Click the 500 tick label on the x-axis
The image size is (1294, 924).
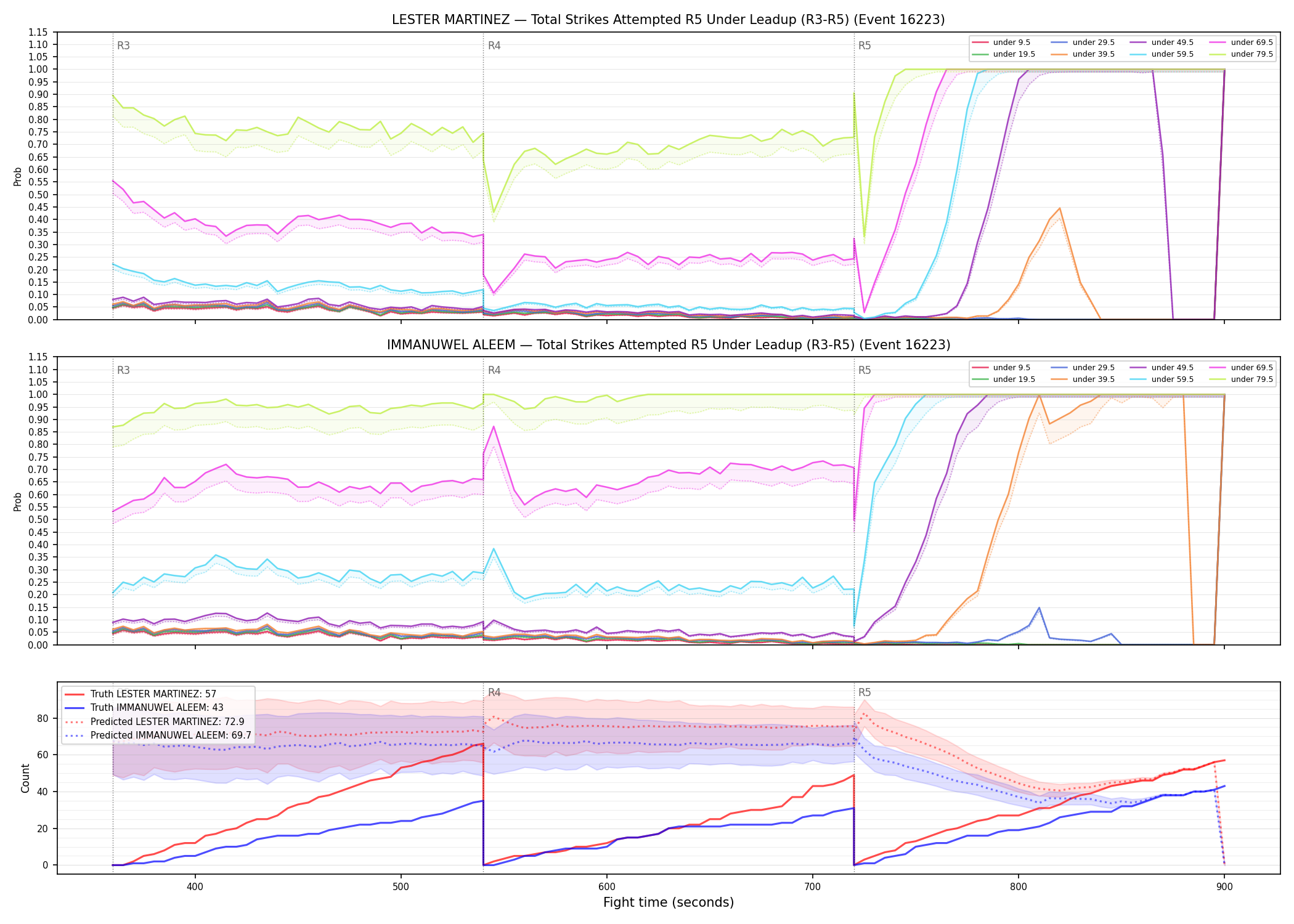pos(401,887)
